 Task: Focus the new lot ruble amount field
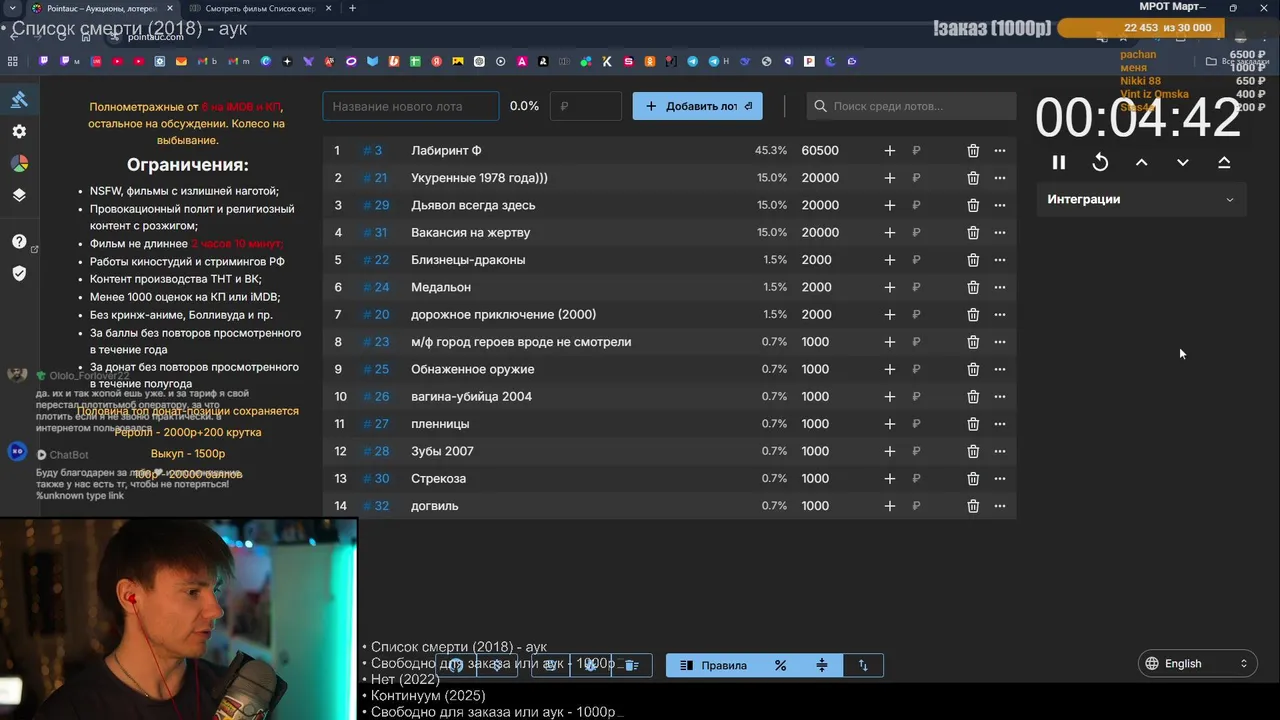tap(586, 106)
